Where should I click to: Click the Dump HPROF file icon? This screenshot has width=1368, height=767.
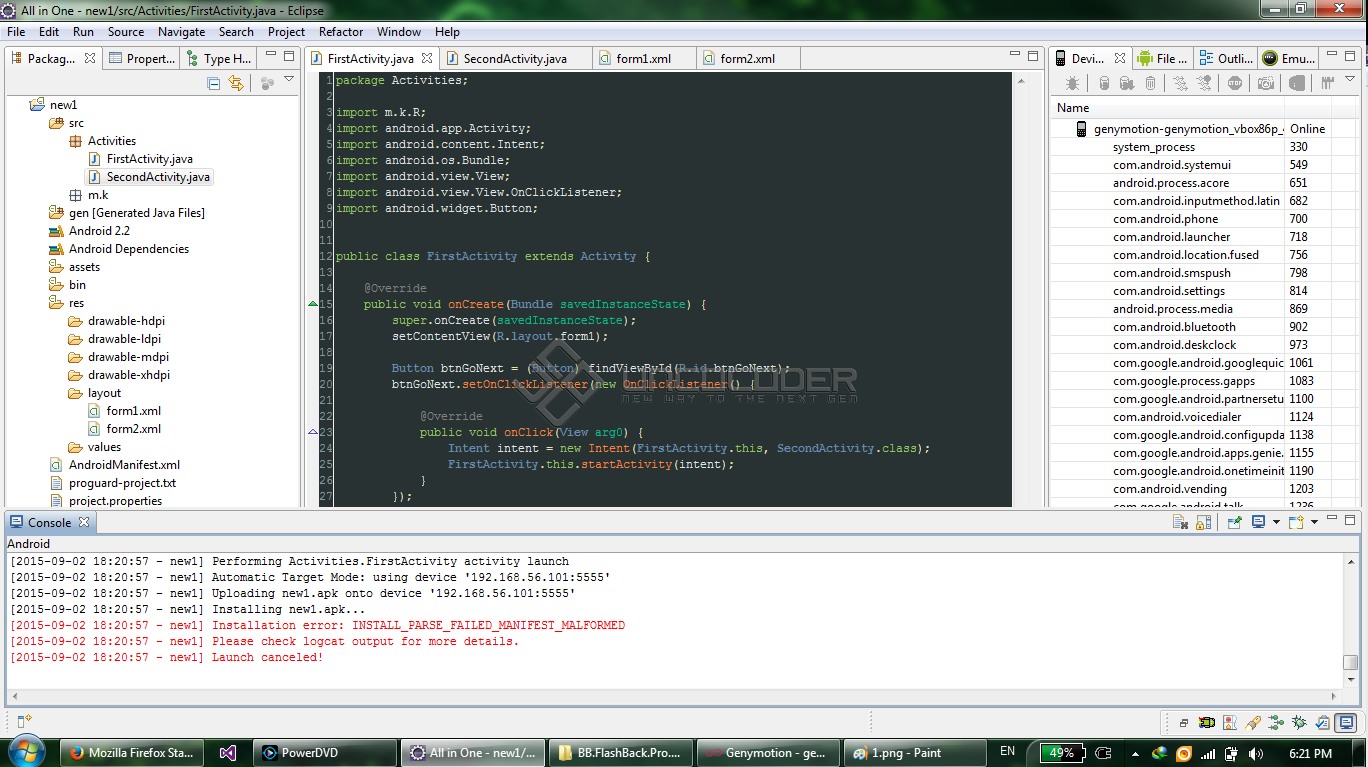click(x=1126, y=83)
